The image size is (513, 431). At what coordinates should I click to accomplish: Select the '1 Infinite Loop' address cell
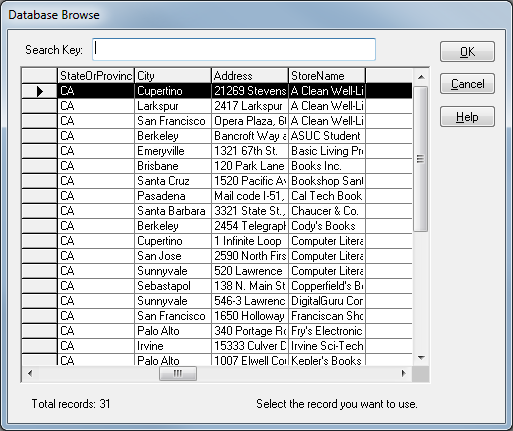(x=250, y=241)
